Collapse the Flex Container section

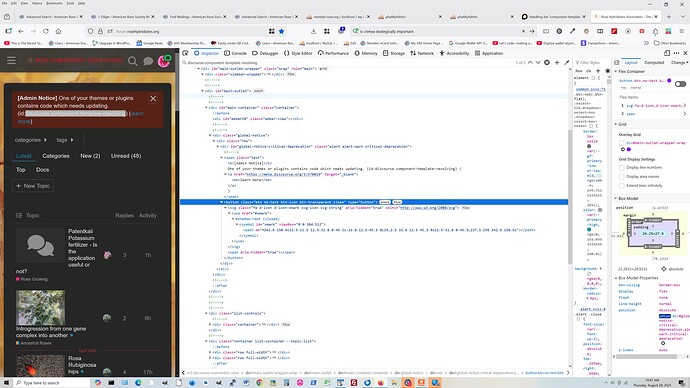[x=616, y=71]
